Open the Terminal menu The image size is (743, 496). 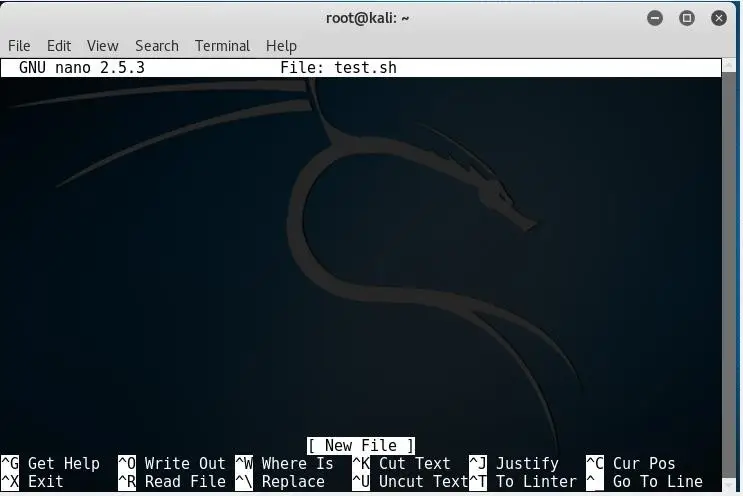coord(222,46)
